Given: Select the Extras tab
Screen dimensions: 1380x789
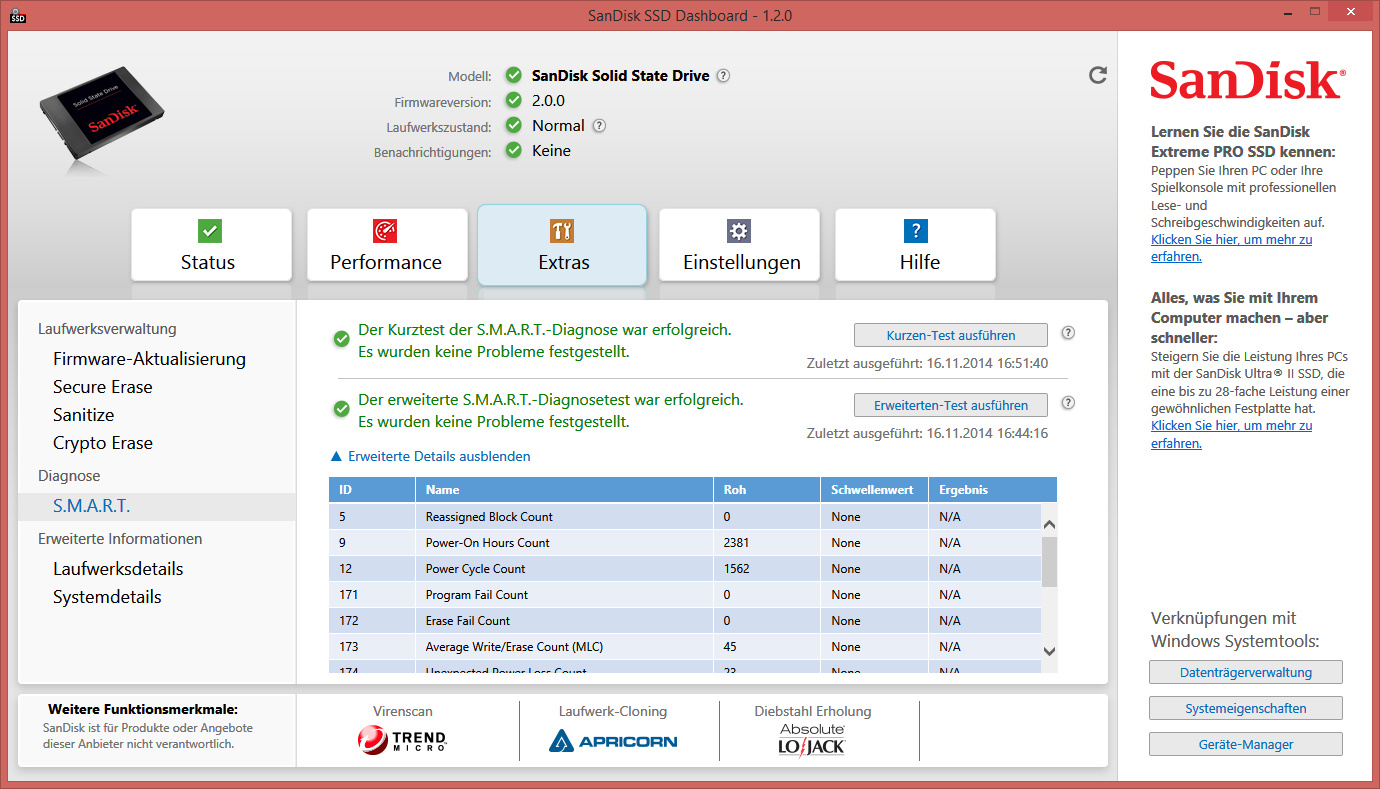Looking at the screenshot, I should click(562, 245).
